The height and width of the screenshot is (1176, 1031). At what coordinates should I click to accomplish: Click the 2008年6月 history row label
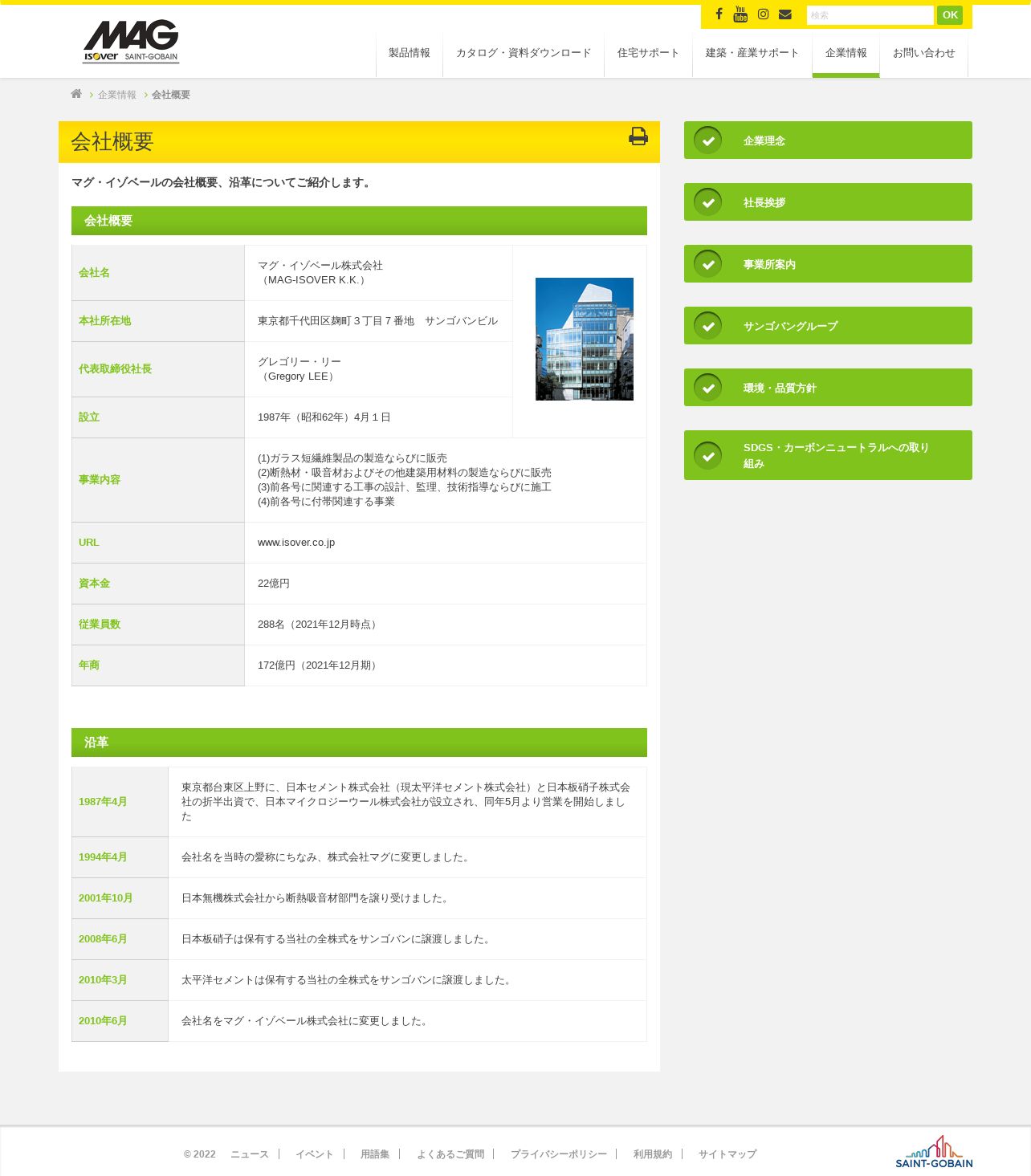coord(103,939)
